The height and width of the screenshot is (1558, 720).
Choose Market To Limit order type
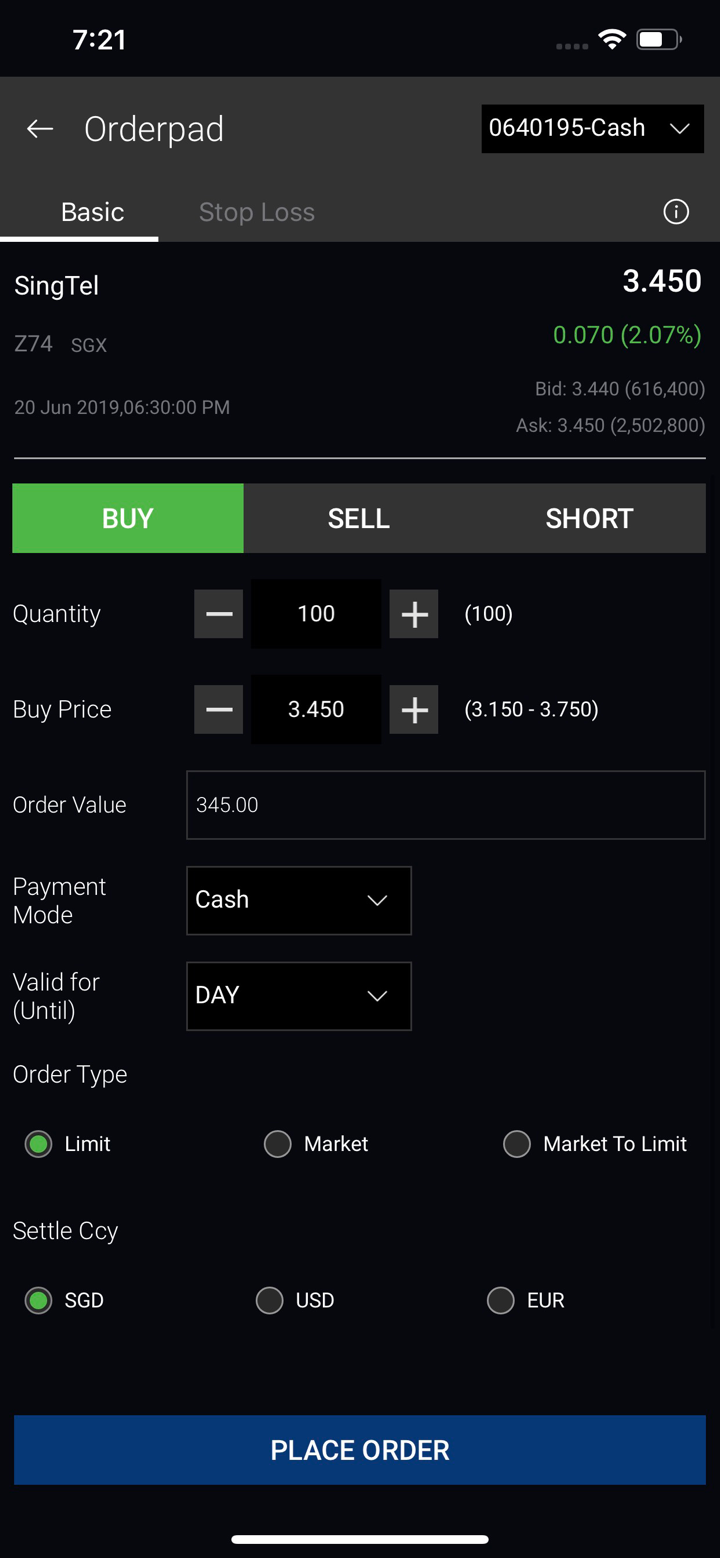click(x=517, y=1144)
